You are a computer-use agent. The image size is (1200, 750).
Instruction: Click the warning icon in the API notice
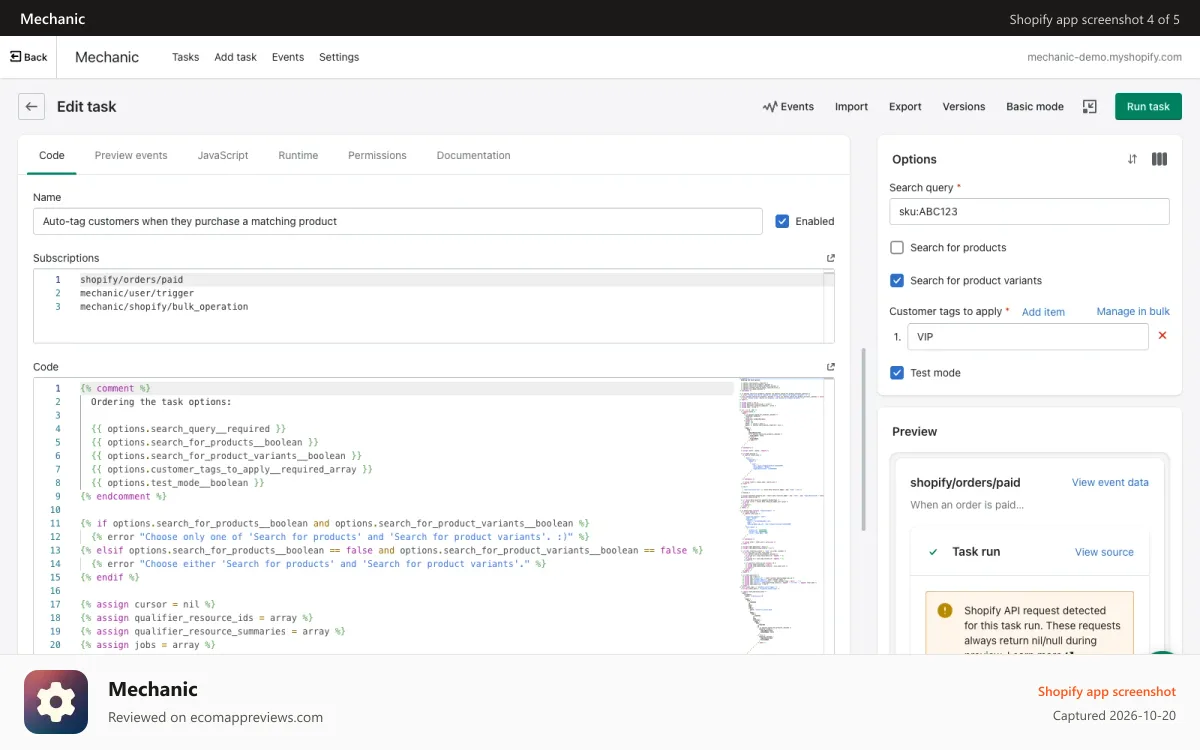[x=945, y=610]
